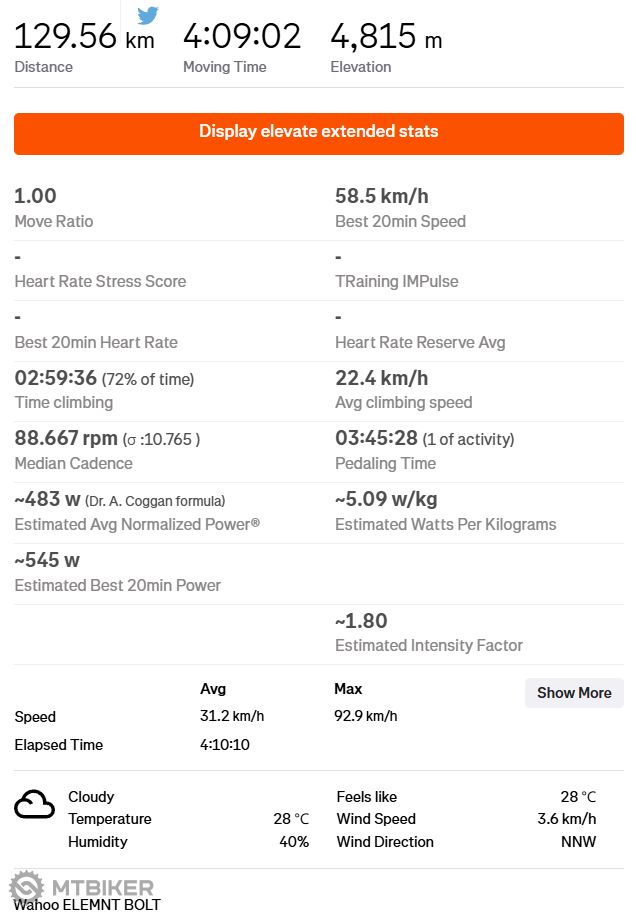Select the Estimated Intensity Factor 1.80 value

pos(361,621)
